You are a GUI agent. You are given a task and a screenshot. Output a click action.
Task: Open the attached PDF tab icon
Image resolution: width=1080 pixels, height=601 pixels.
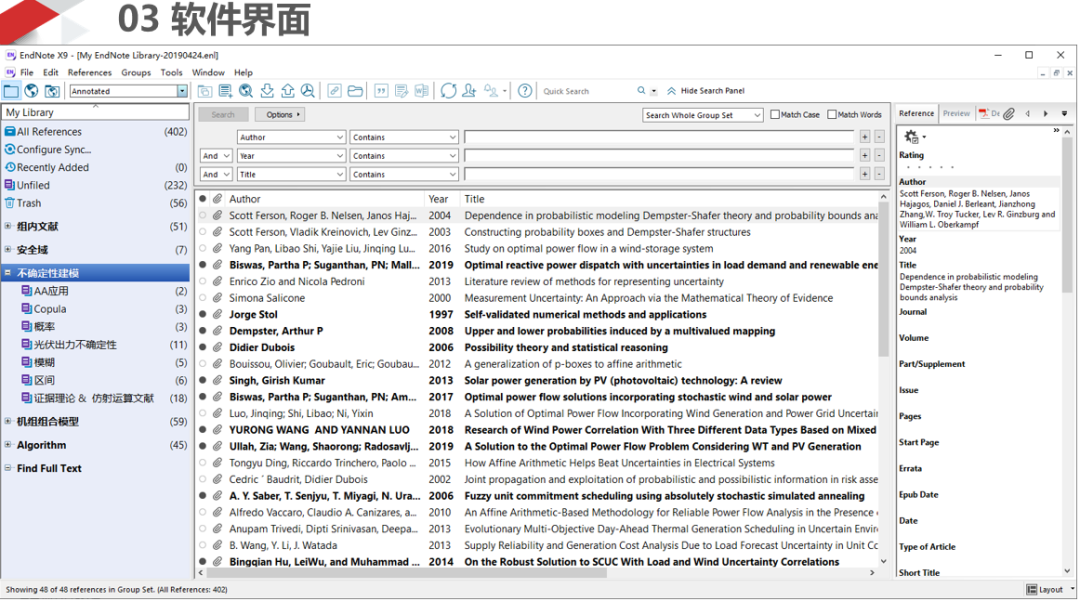(984, 114)
